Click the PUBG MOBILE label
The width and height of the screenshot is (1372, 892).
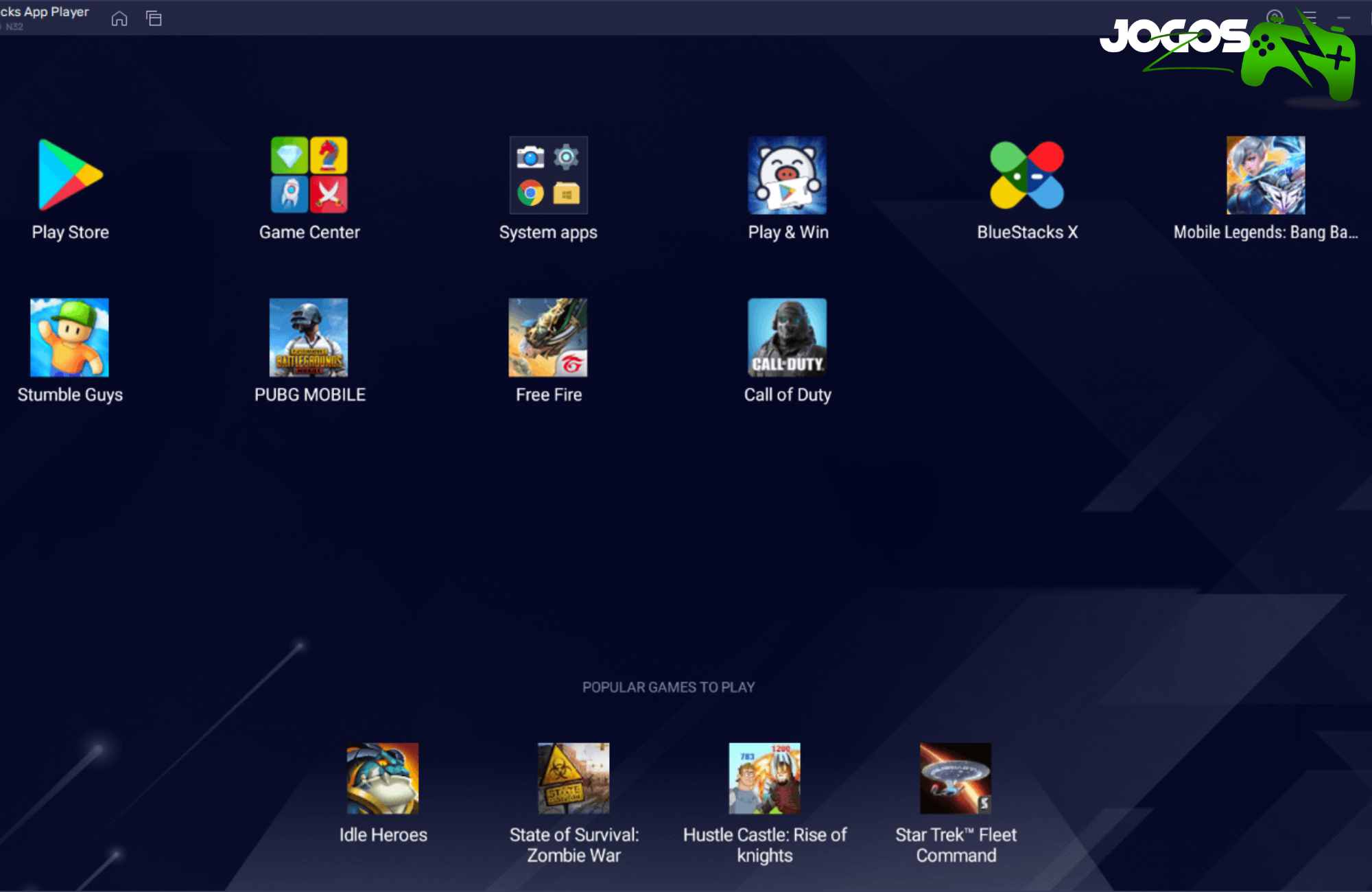[x=309, y=395]
